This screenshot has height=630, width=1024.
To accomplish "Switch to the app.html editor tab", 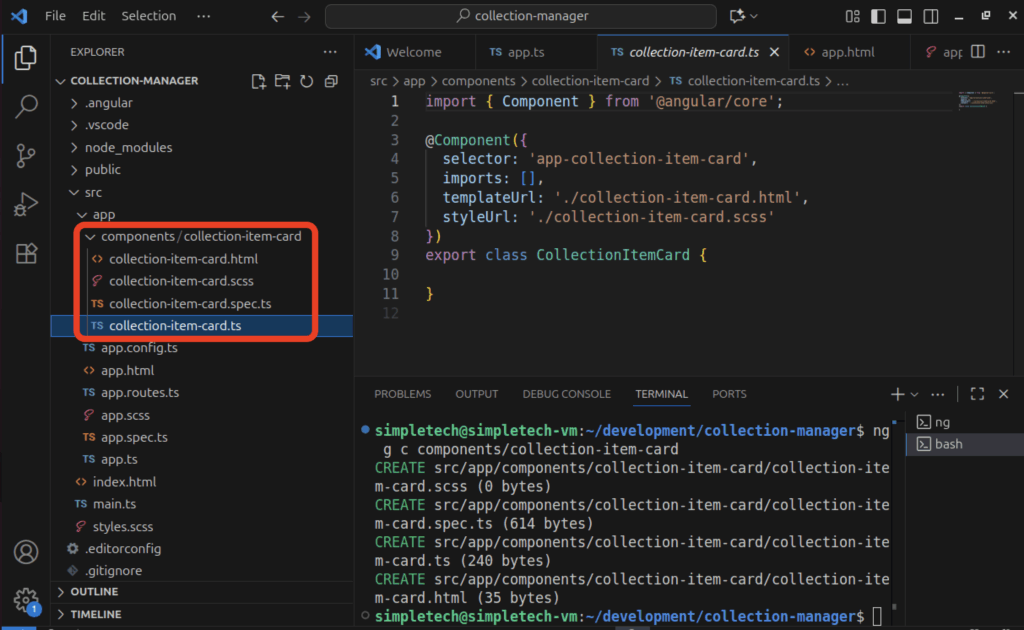I will pos(838,52).
